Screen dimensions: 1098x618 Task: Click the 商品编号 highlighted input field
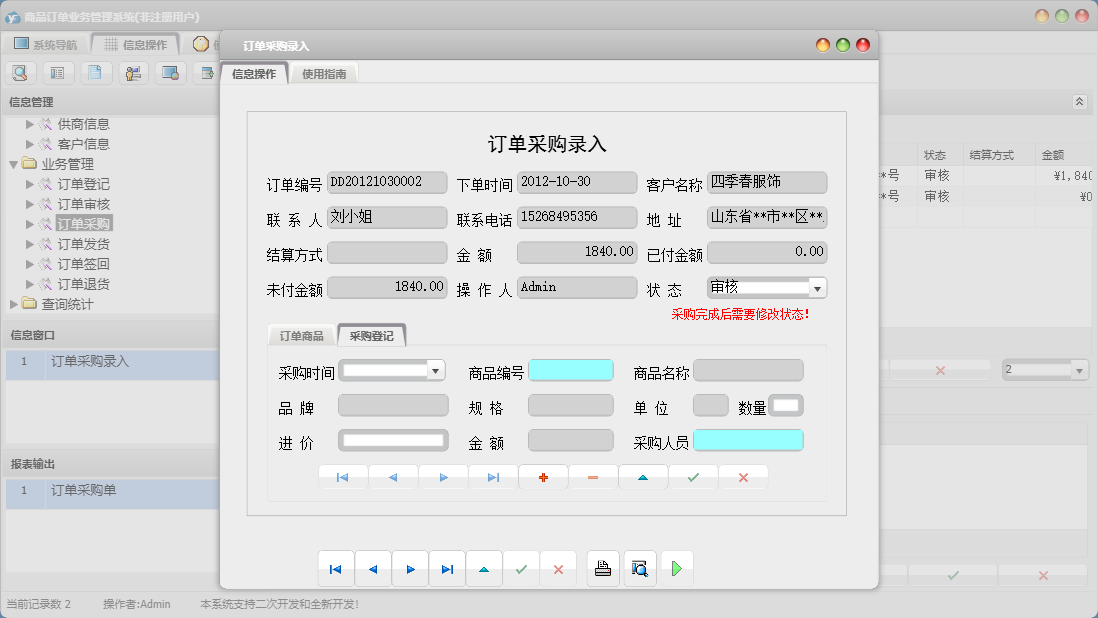pos(573,370)
